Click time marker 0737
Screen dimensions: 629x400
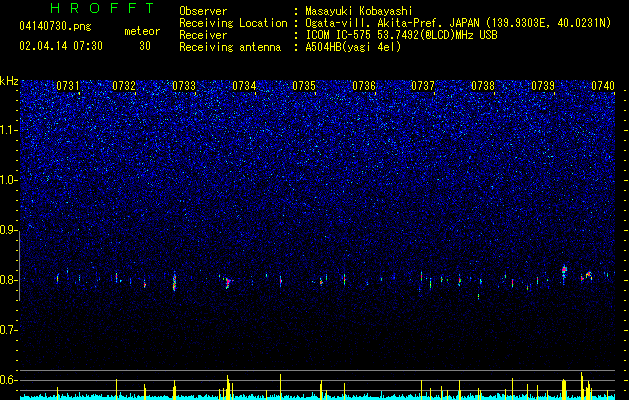tap(423, 85)
